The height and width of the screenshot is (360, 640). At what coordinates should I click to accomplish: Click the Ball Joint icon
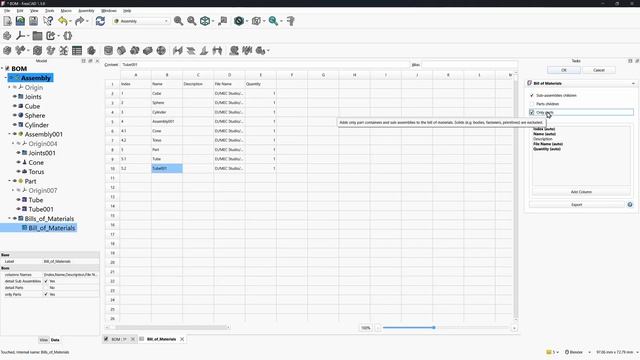[x=161, y=51]
